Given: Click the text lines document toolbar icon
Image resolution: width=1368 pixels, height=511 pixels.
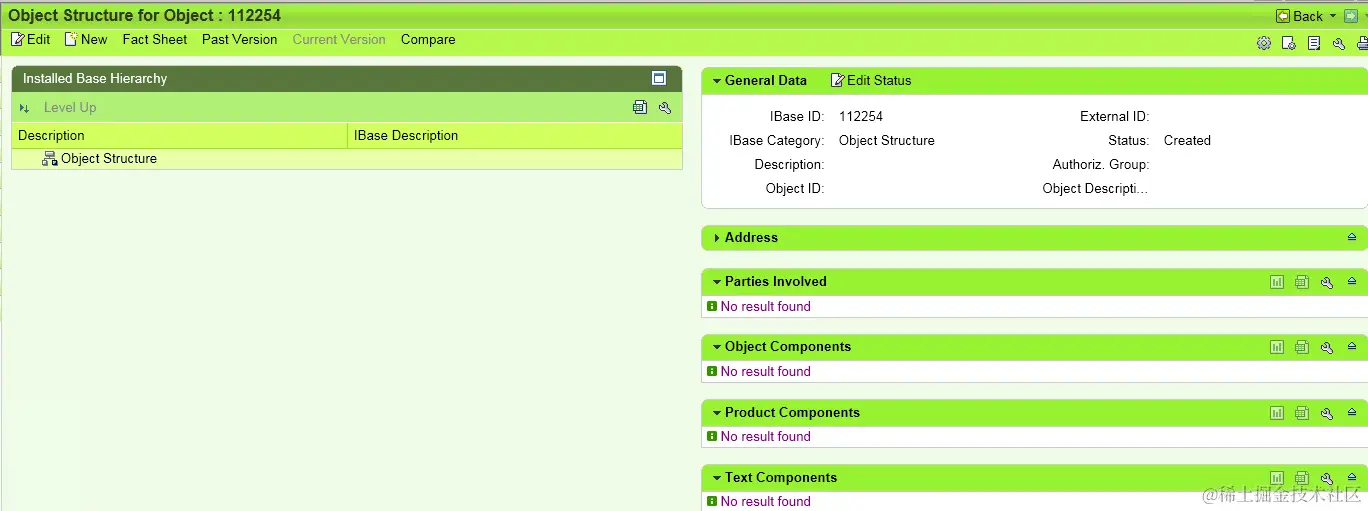Looking at the screenshot, I should 1314,43.
